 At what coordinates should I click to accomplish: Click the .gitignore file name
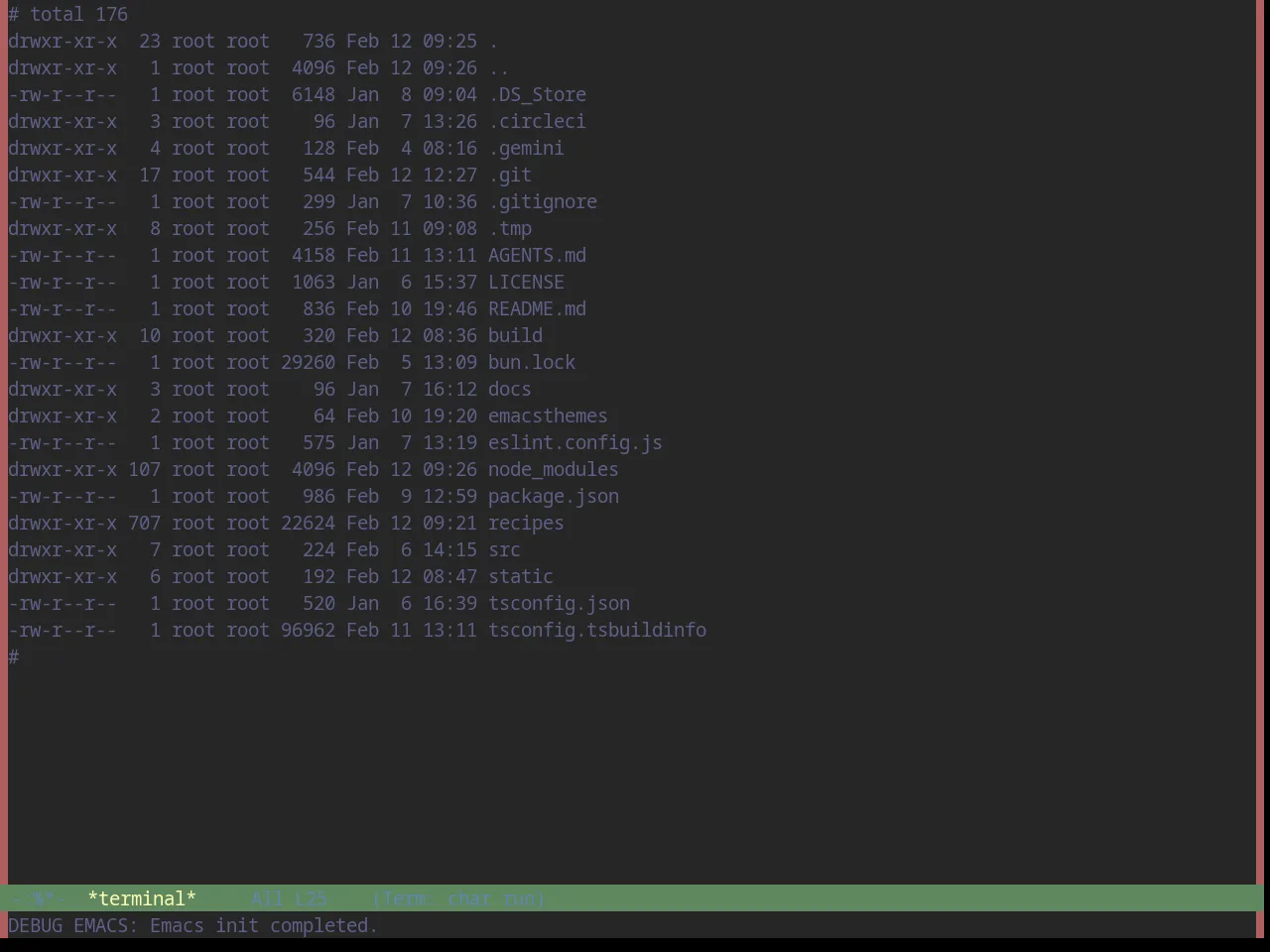tap(543, 201)
